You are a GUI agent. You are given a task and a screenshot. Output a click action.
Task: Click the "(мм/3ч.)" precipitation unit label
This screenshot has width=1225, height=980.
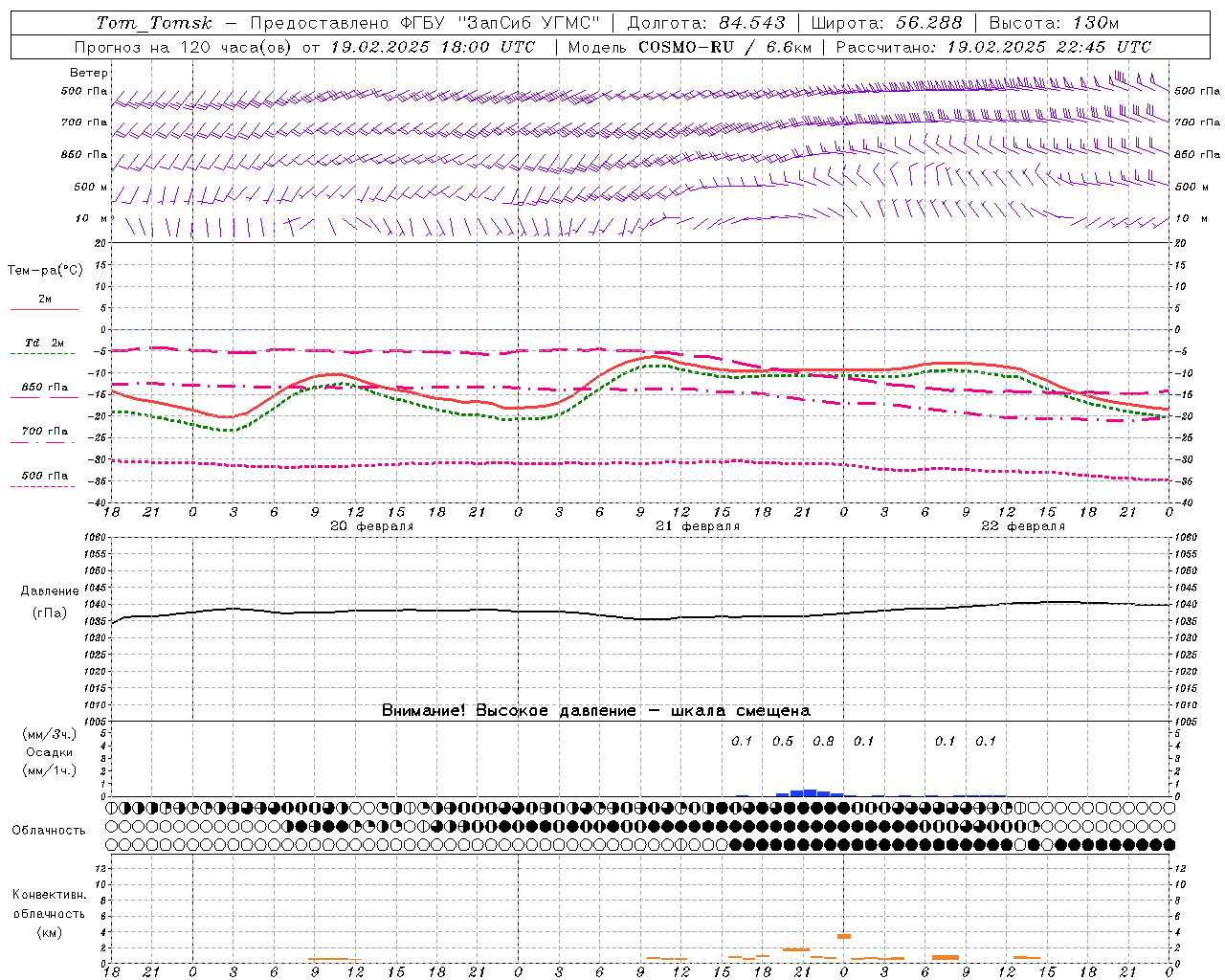pos(50,734)
